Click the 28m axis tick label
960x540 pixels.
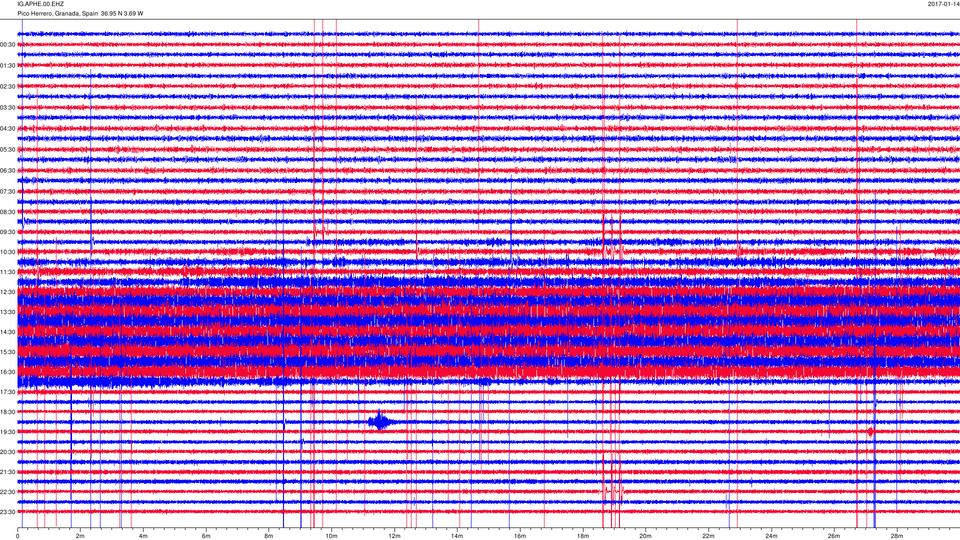pos(896,536)
